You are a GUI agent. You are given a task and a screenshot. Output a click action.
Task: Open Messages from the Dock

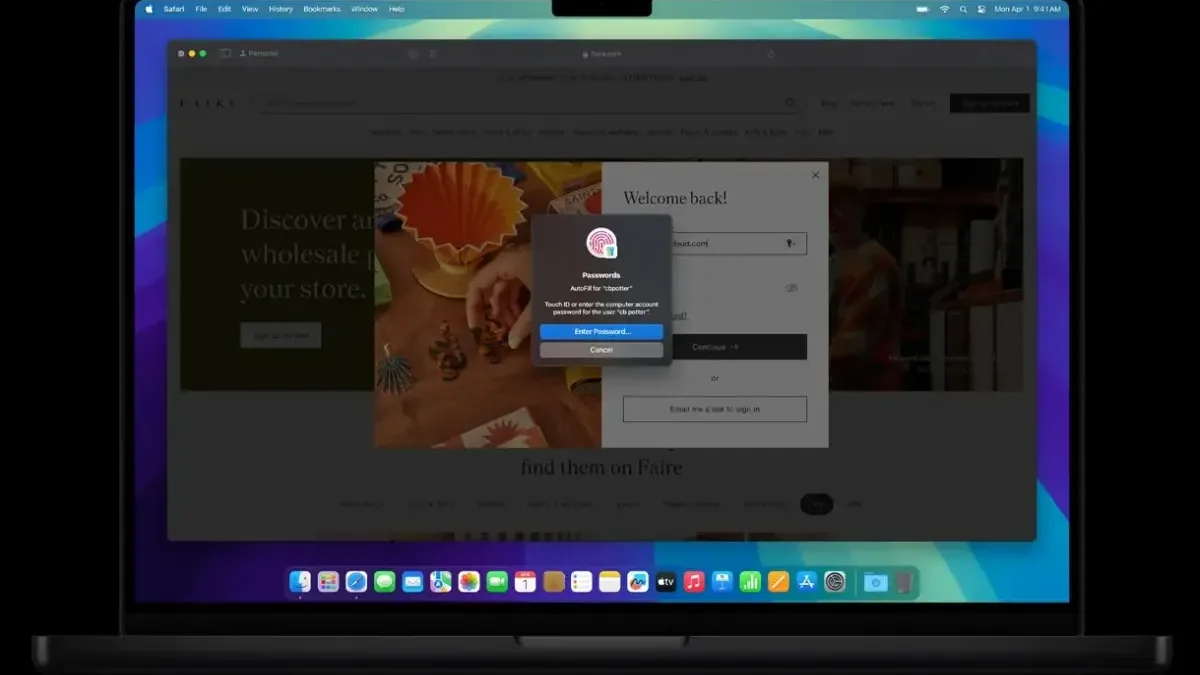(x=384, y=581)
